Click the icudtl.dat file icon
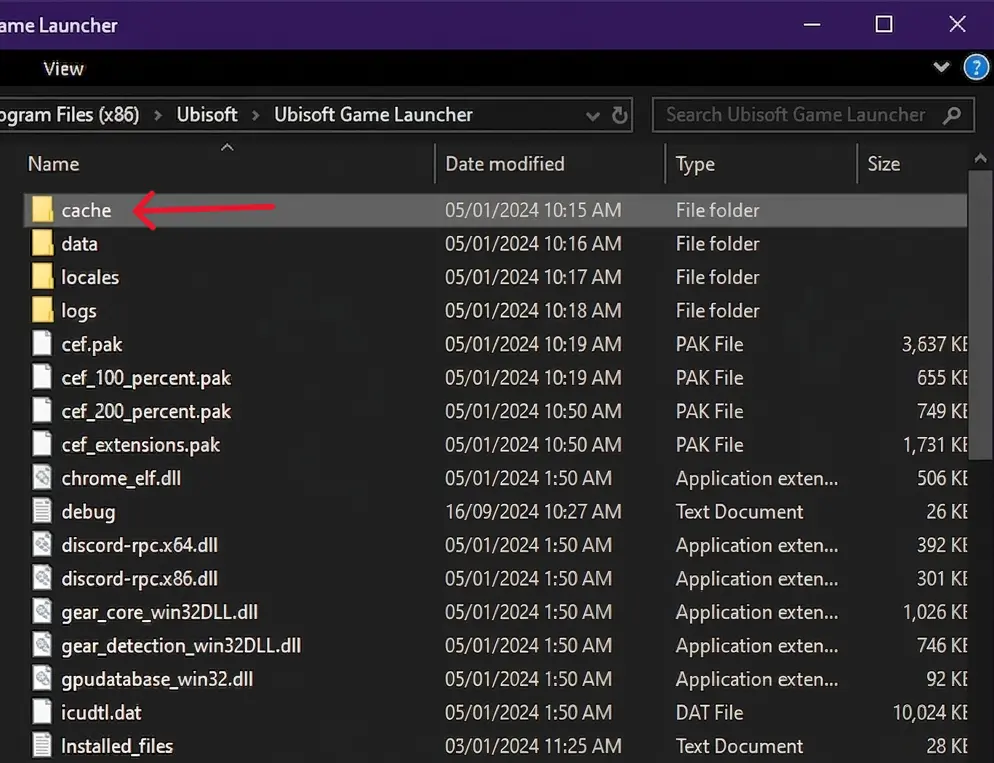This screenshot has height=763, width=994. pyautogui.click(x=42, y=712)
